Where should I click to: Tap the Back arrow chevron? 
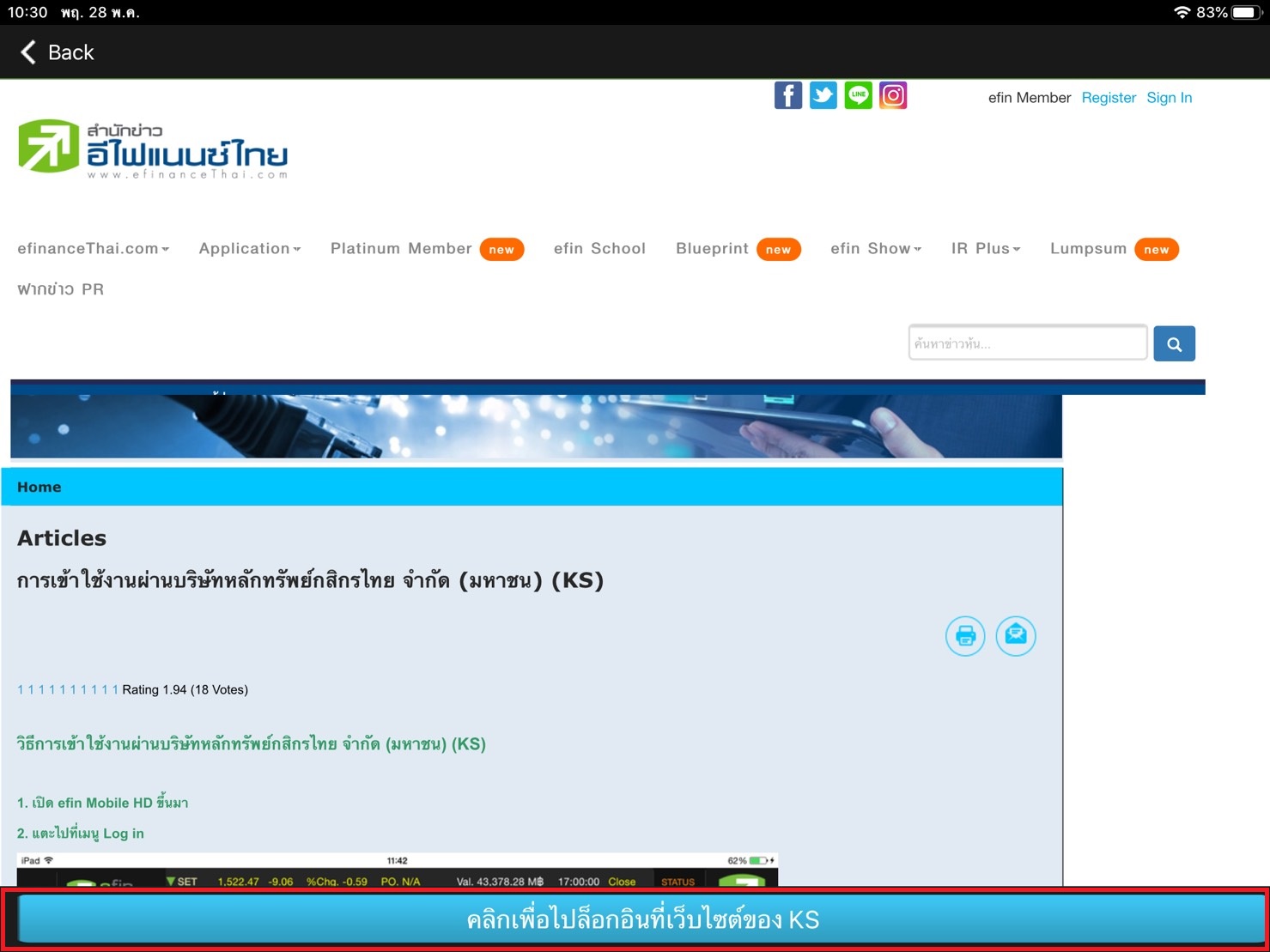pyautogui.click(x=28, y=52)
